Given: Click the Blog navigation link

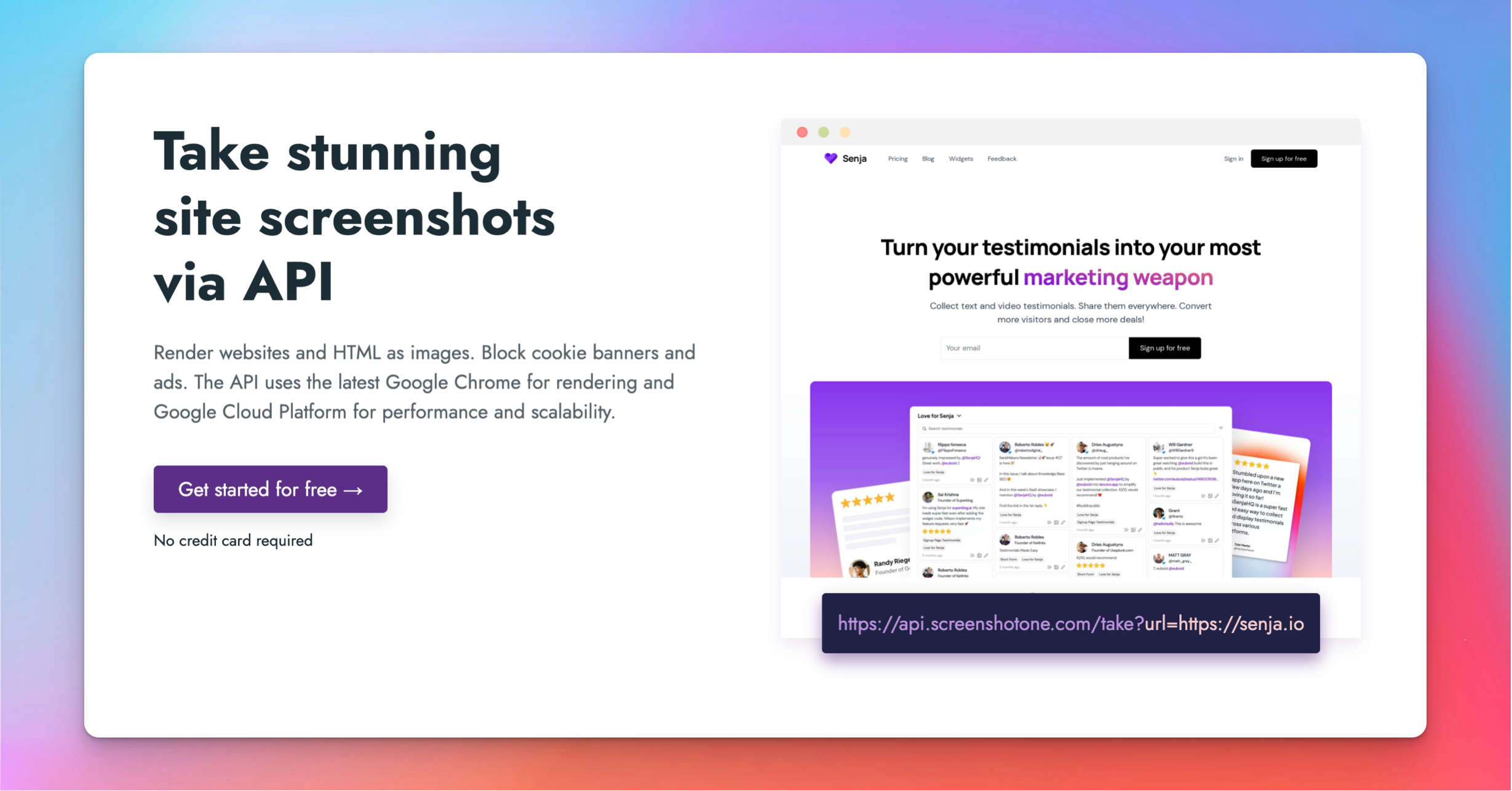Looking at the screenshot, I should tap(929, 158).
